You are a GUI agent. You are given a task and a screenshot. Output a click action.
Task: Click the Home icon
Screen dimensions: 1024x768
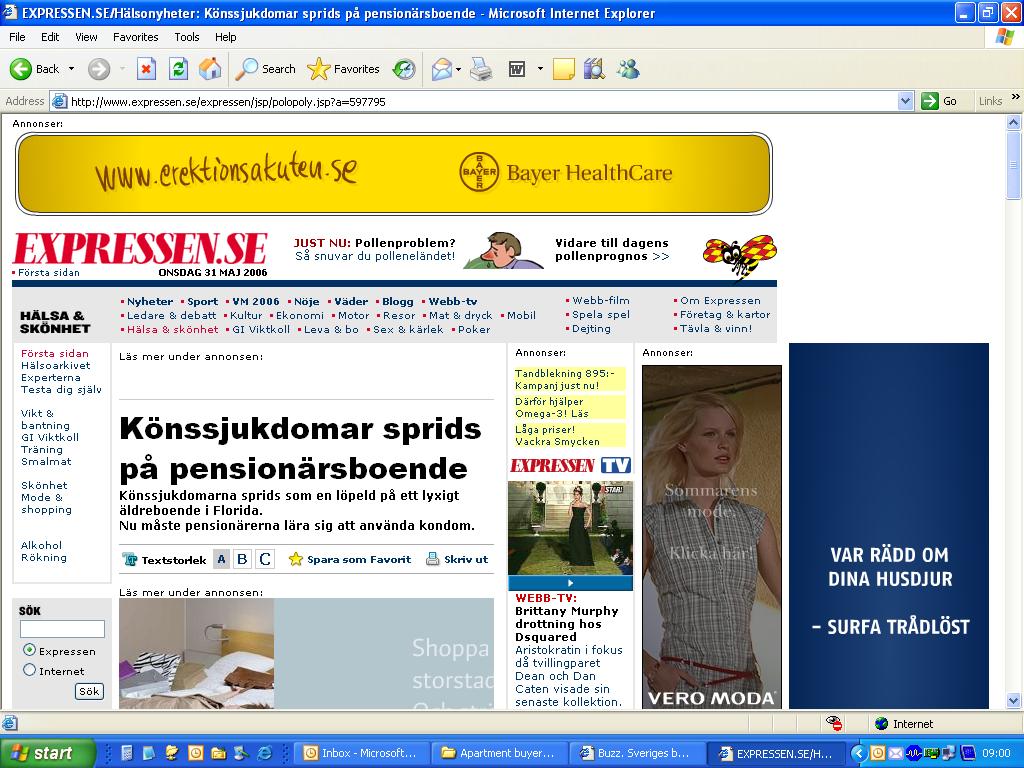click(x=210, y=69)
